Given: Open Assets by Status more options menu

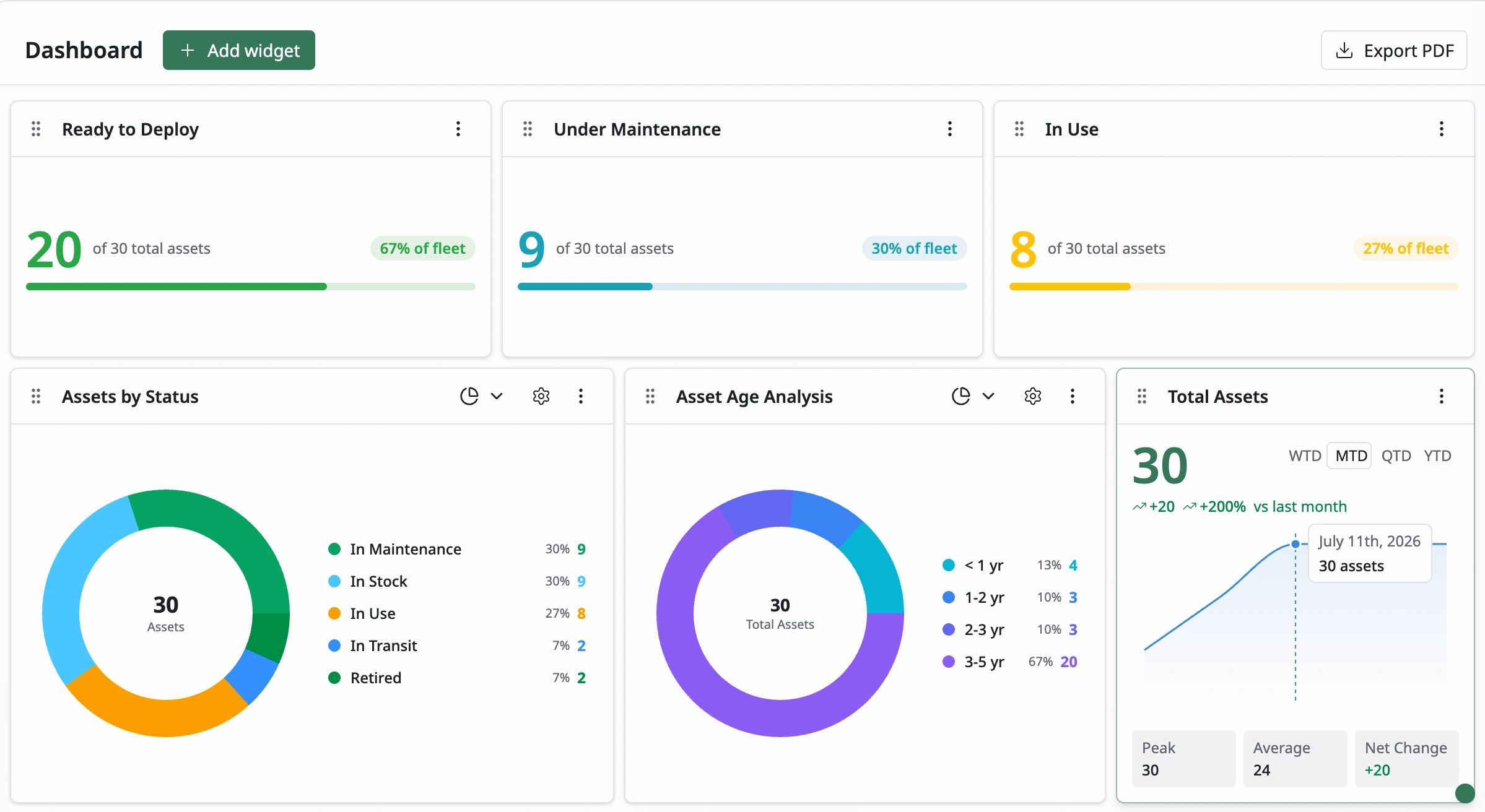Looking at the screenshot, I should pos(581,396).
